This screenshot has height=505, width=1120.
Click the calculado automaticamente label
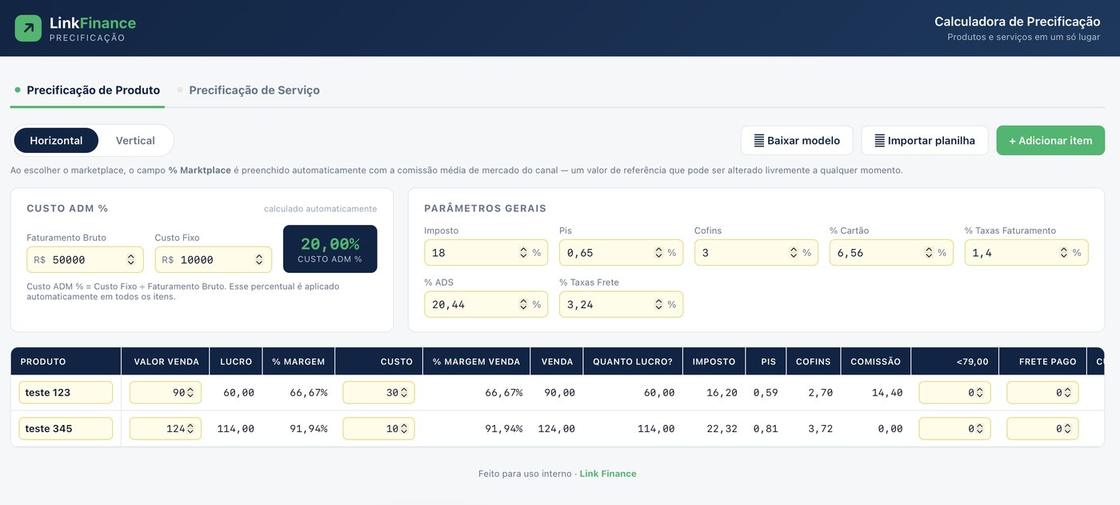pyautogui.click(x=320, y=209)
